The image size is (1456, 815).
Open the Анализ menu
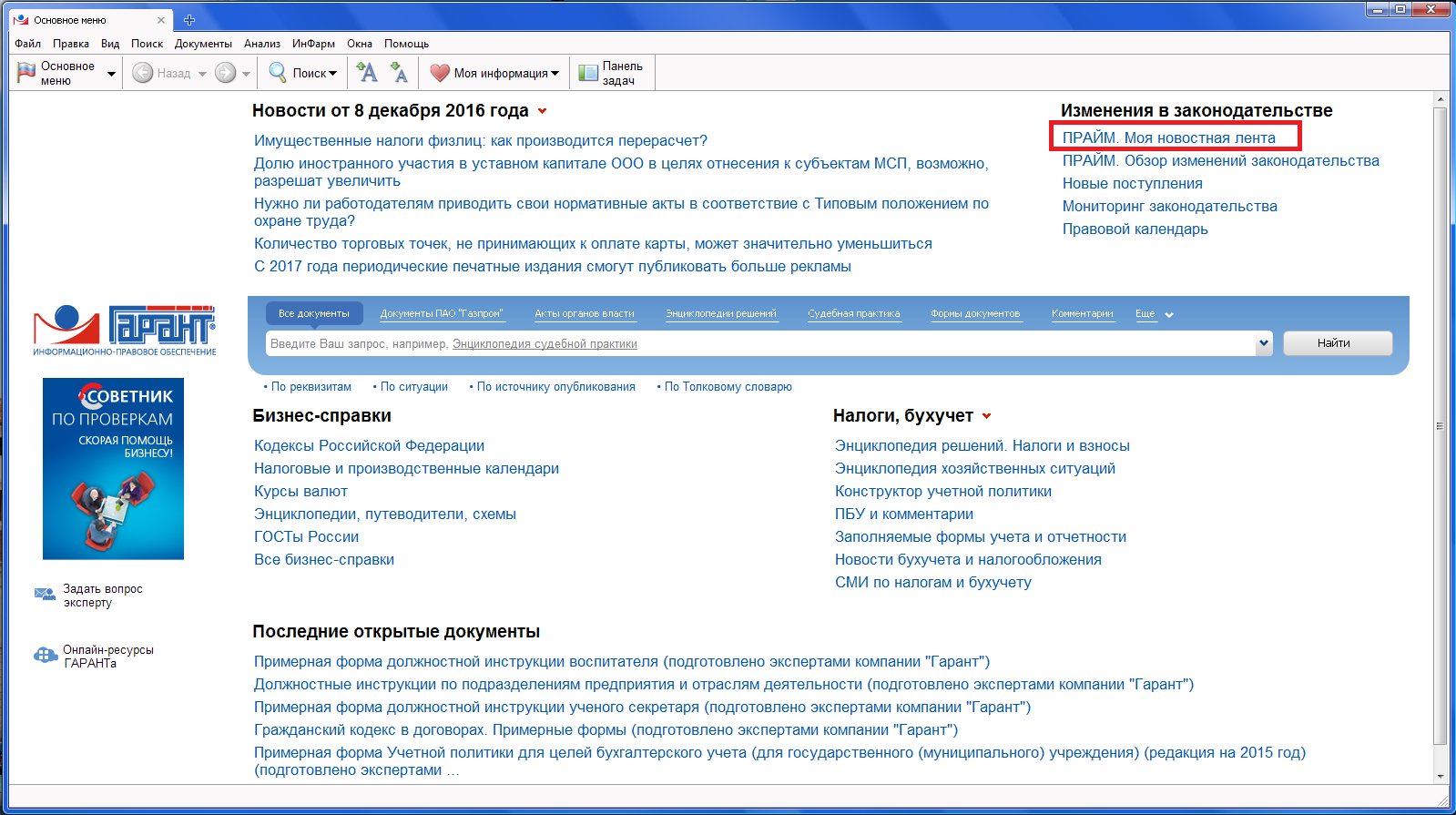[x=262, y=44]
